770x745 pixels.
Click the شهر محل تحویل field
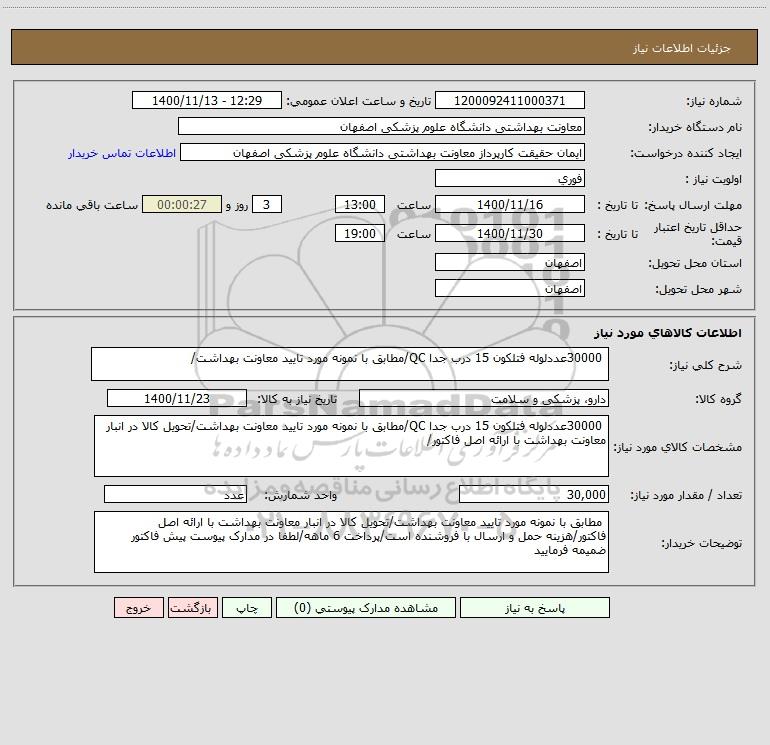click(x=510, y=288)
